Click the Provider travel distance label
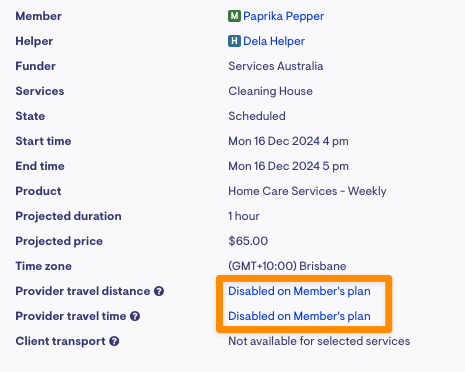The height and width of the screenshot is (372, 465). coord(83,291)
